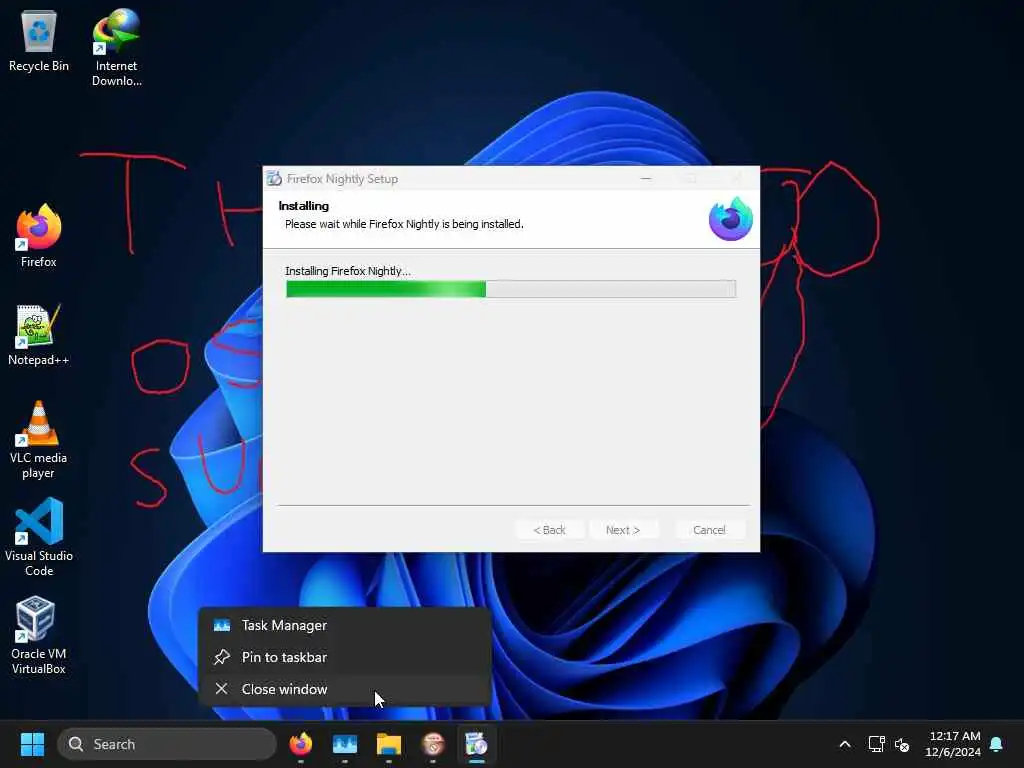Click the Next > button in the installer
1024x768 pixels.
point(623,530)
